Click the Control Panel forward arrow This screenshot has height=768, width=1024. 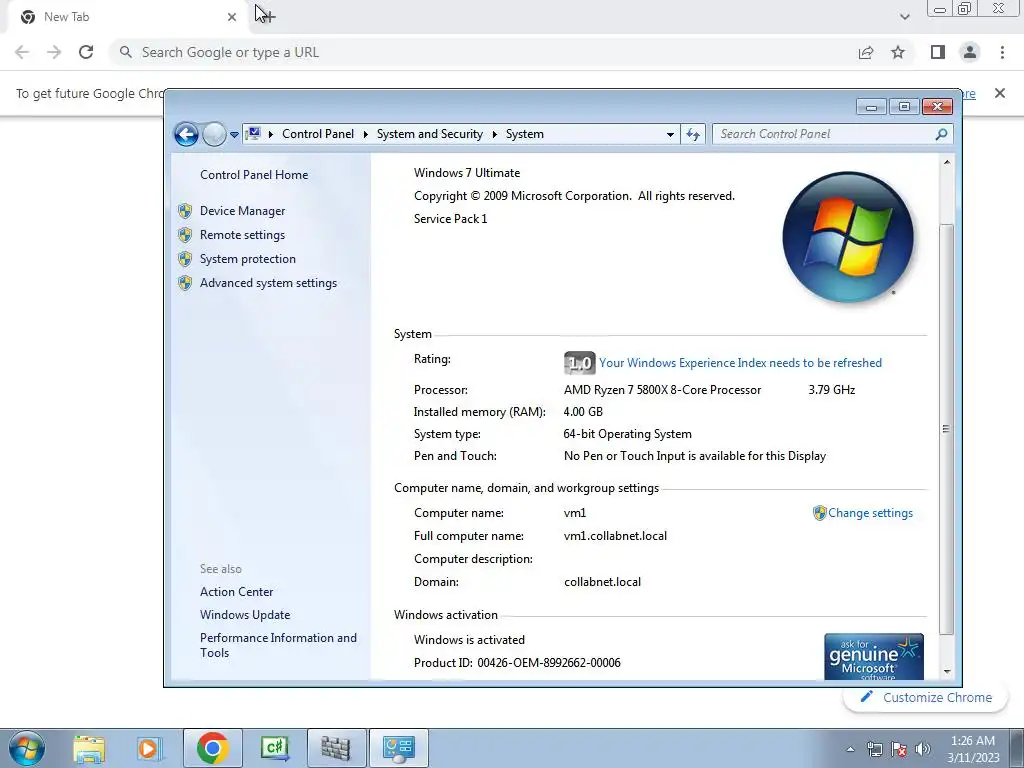click(x=214, y=135)
